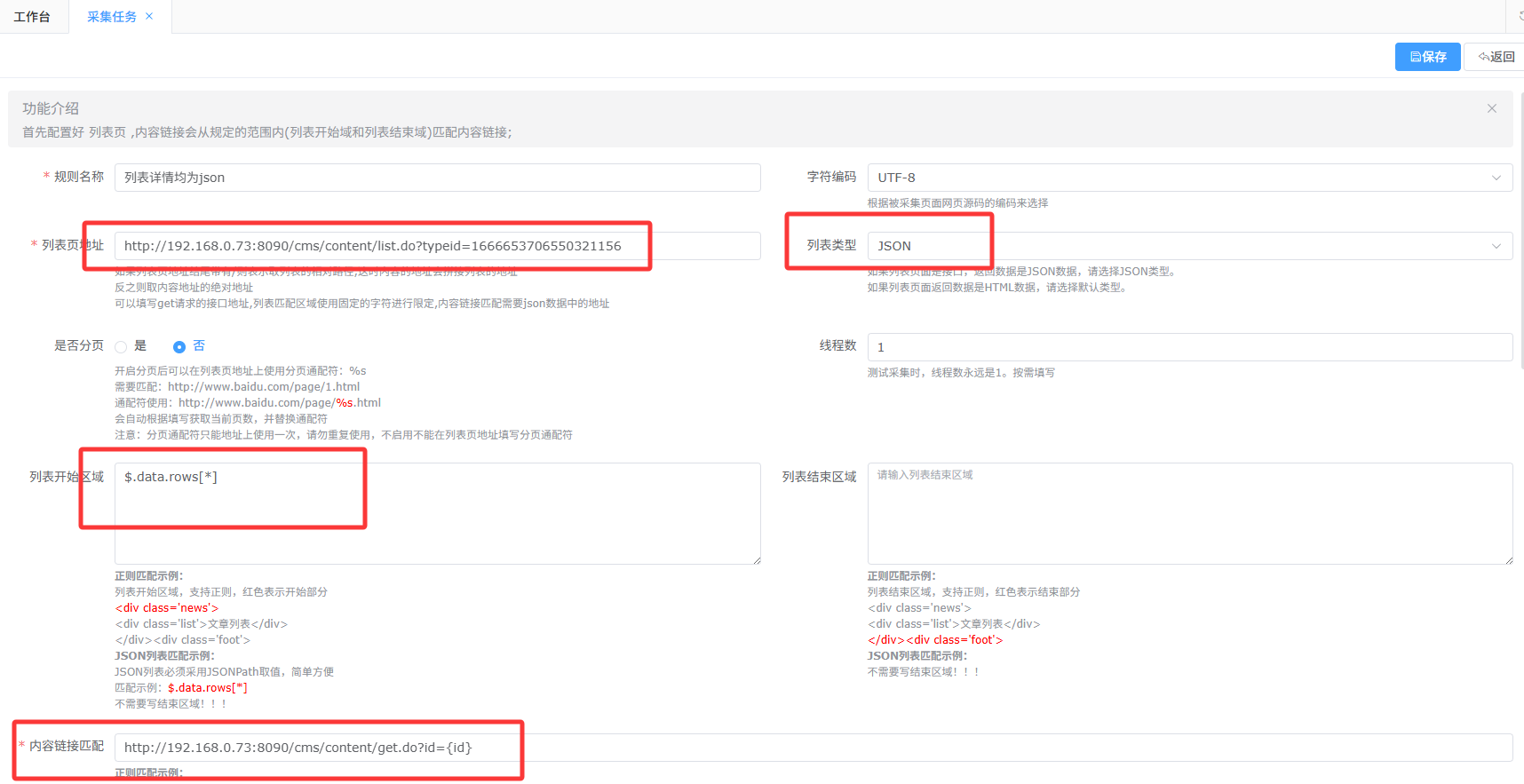Focus the 线程数 input field
The image size is (1524, 784).
1189,347
